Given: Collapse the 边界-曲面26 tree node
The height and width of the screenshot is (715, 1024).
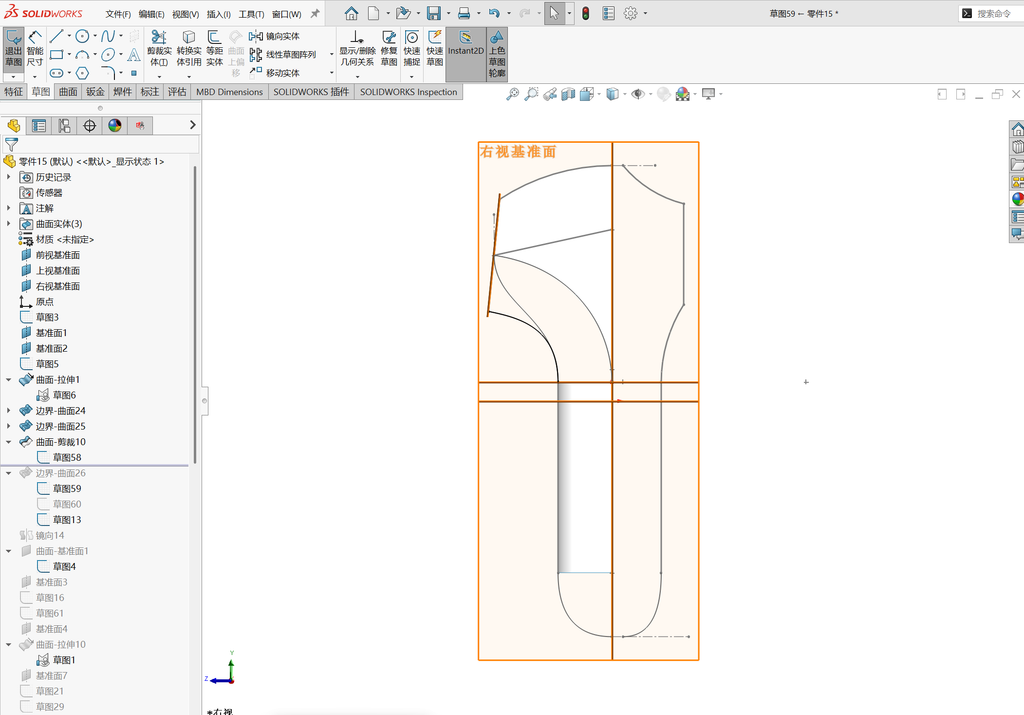Looking at the screenshot, I should 8,473.
